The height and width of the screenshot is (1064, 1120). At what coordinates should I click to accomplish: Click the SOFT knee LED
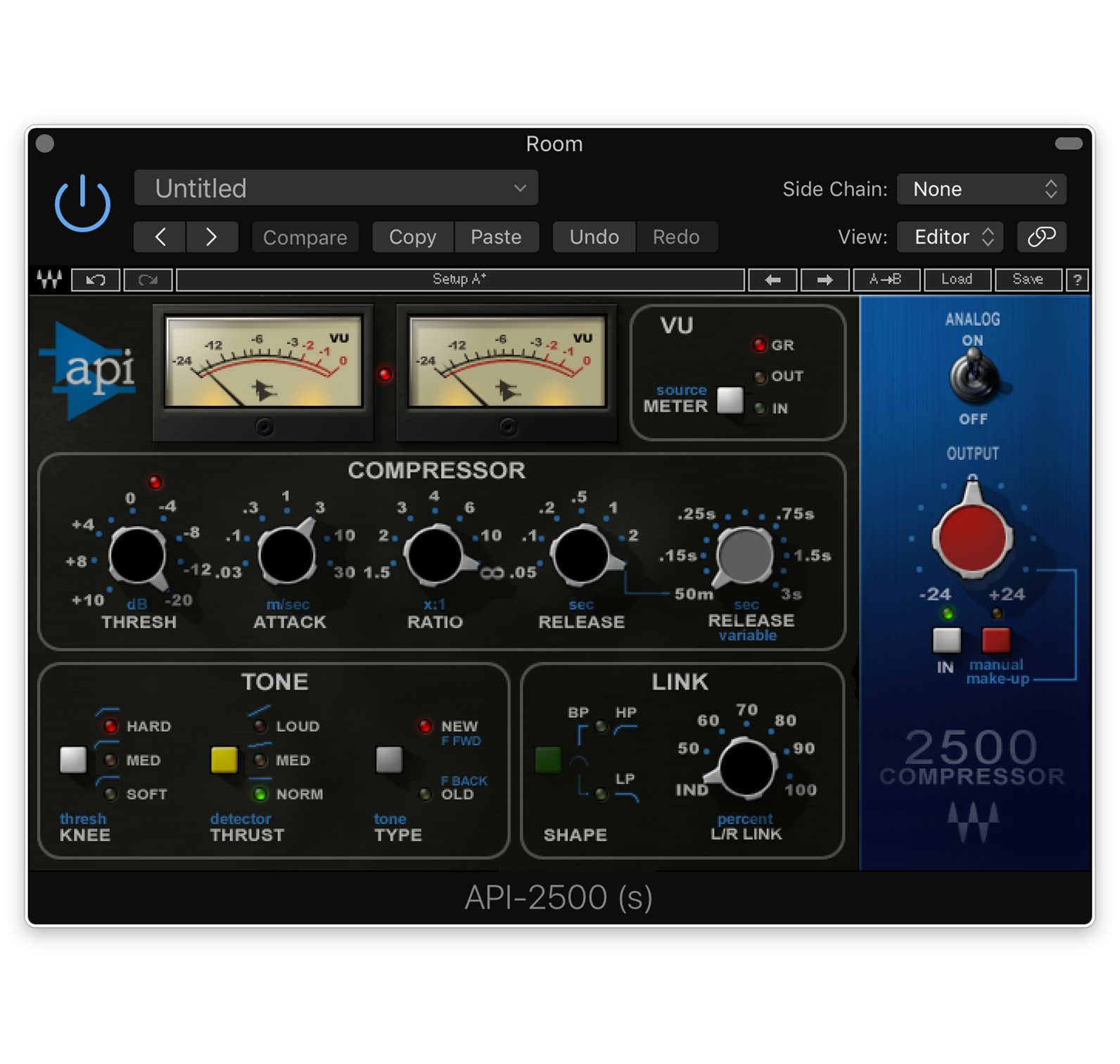[110, 794]
